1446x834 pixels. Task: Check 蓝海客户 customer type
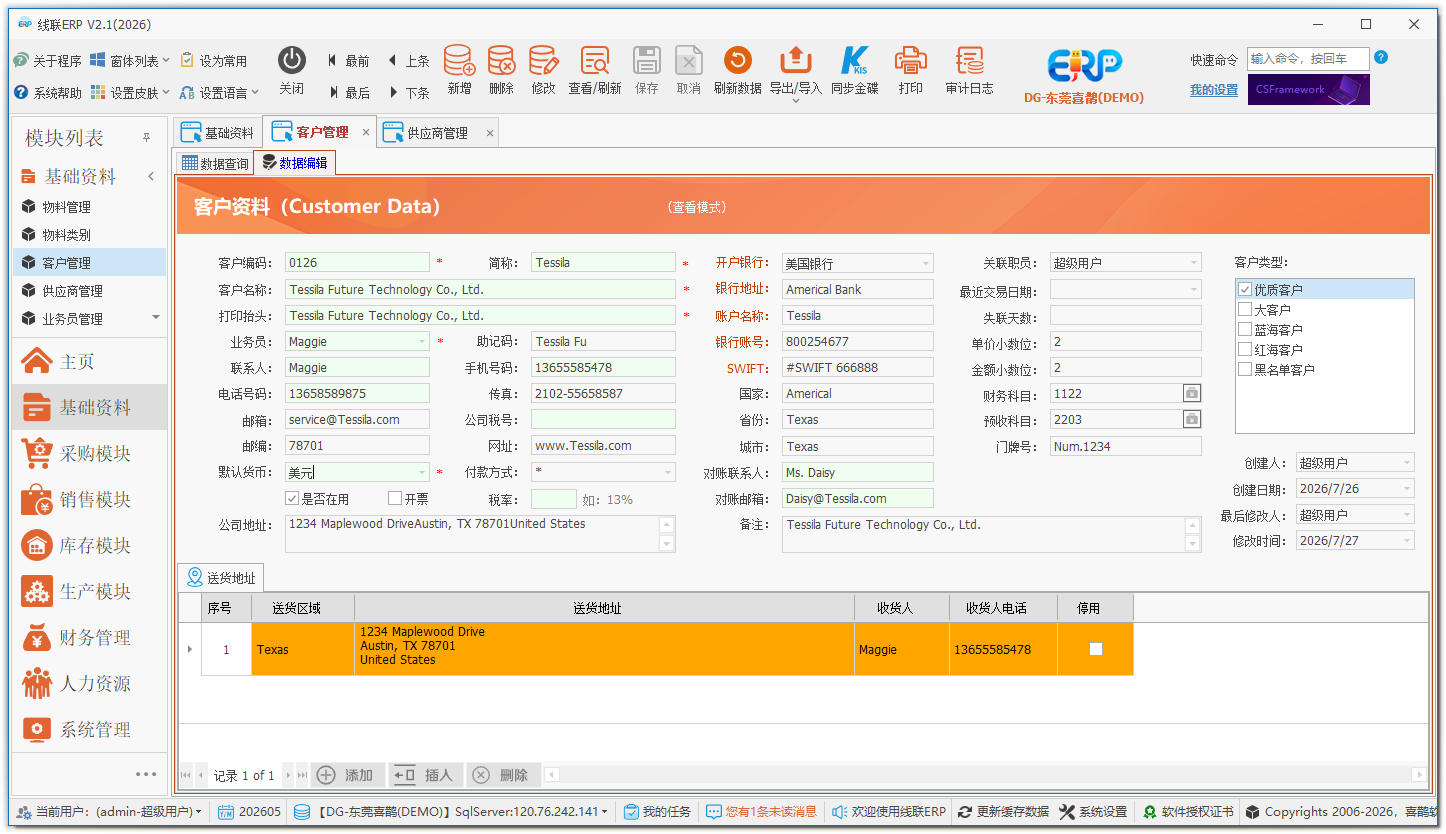coord(1245,330)
